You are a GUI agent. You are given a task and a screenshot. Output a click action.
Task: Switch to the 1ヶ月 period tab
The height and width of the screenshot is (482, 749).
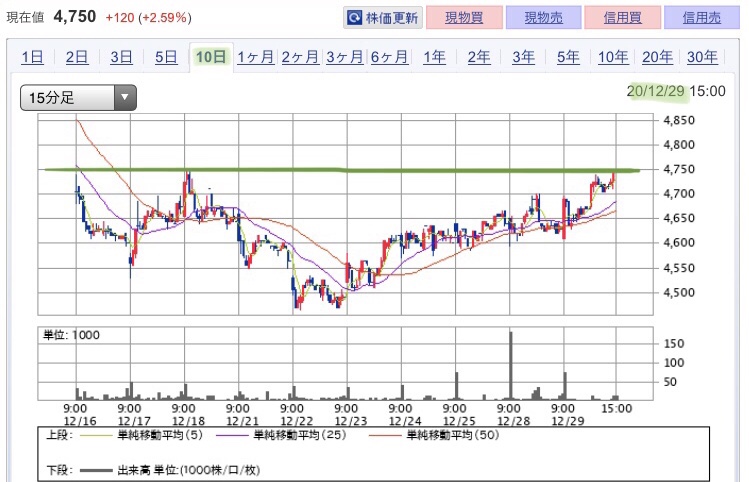(x=256, y=57)
